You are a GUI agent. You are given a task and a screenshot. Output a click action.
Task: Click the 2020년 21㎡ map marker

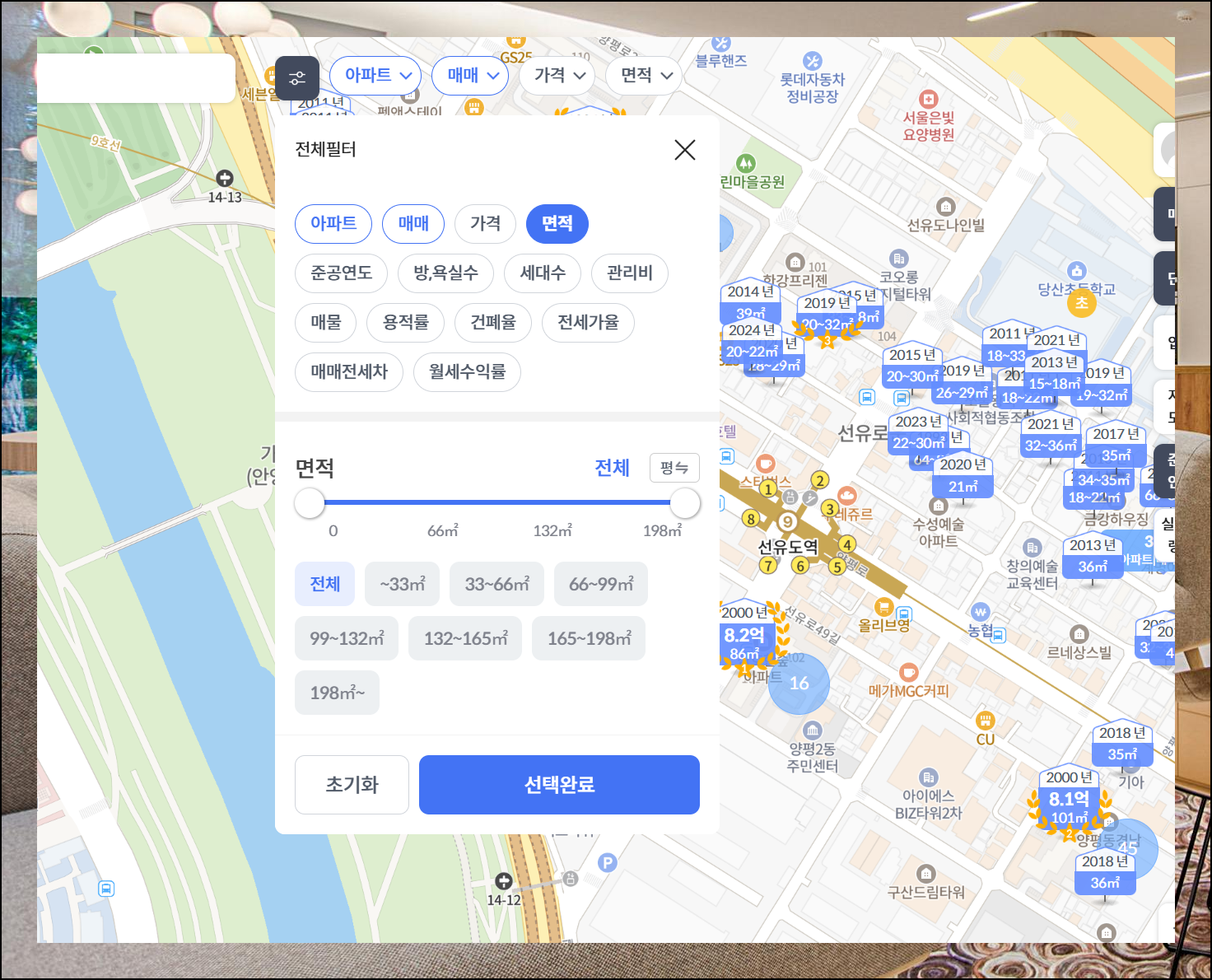tap(963, 476)
